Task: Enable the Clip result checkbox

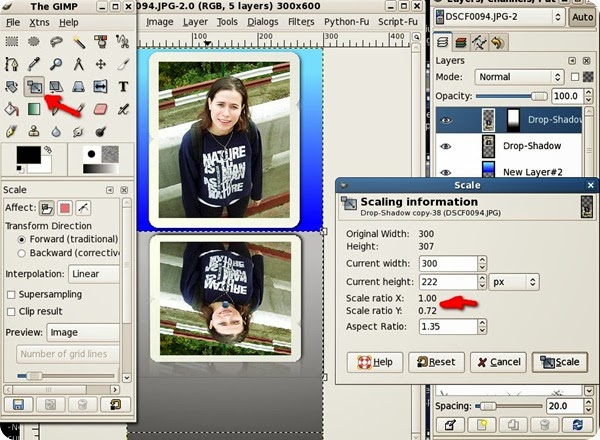Action: coord(11,312)
